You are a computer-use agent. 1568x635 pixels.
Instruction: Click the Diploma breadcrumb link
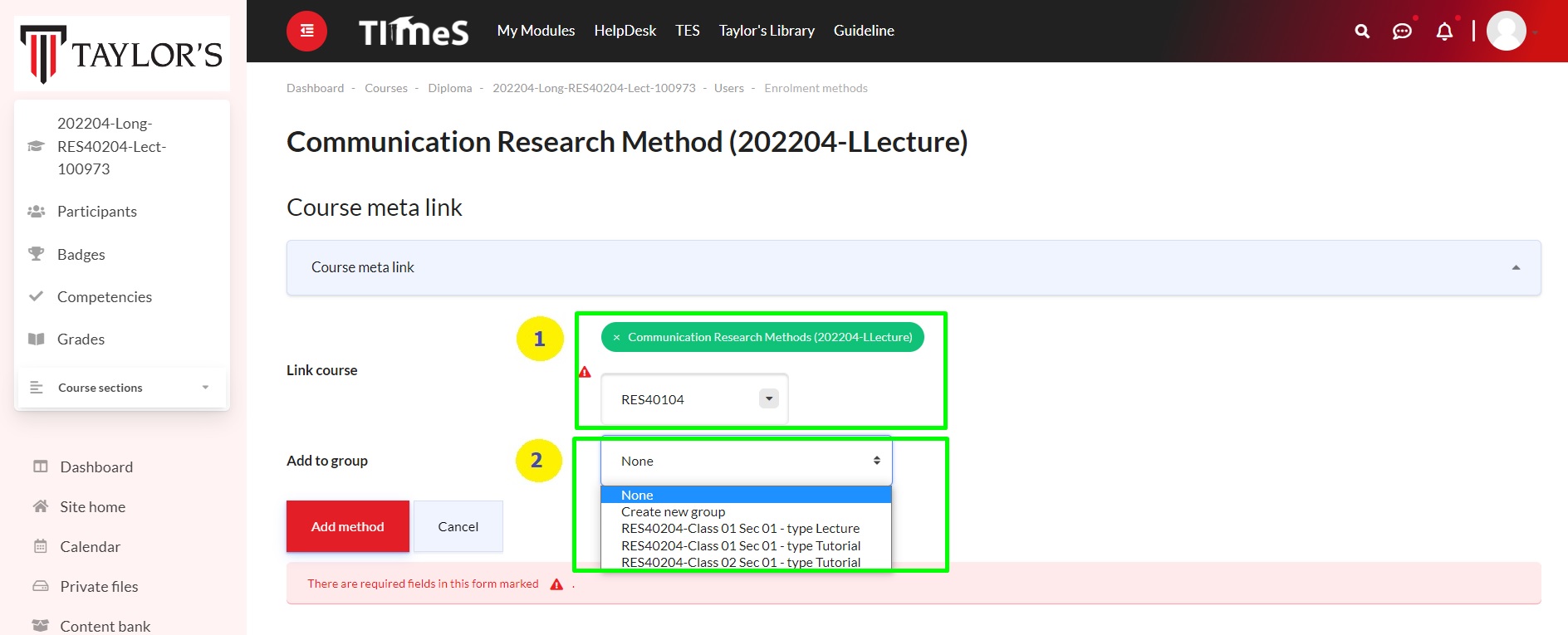(x=449, y=88)
